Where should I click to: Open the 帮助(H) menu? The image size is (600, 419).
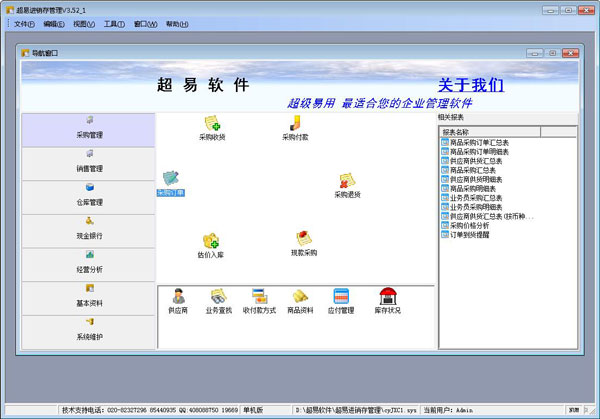[176, 23]
